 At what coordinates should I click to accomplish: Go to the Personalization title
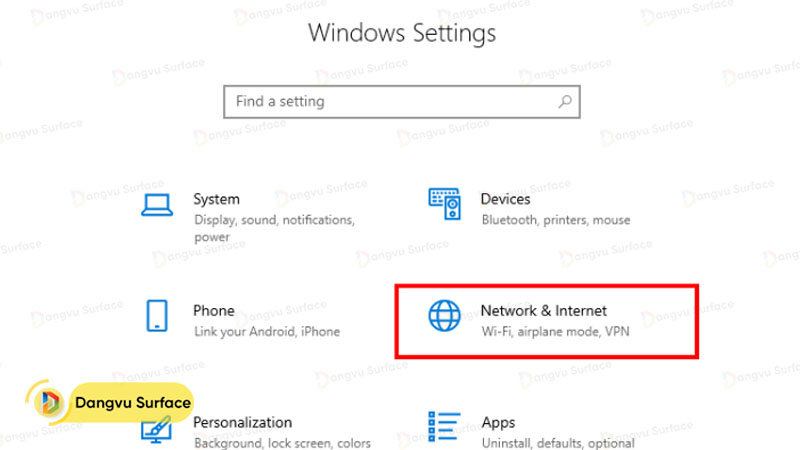[x=242, y=423]
